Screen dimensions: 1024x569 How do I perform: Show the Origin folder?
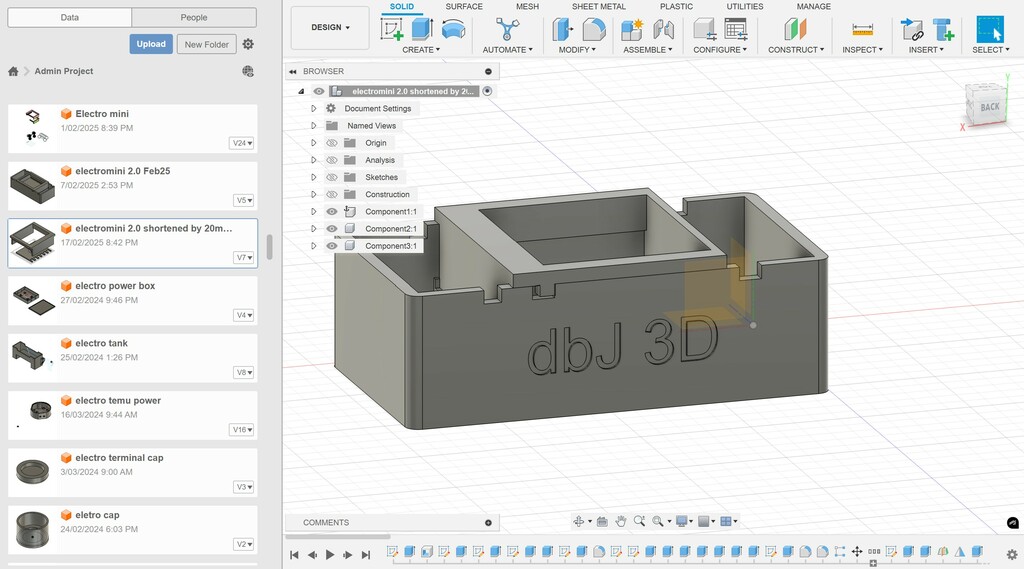pos(332,143)
